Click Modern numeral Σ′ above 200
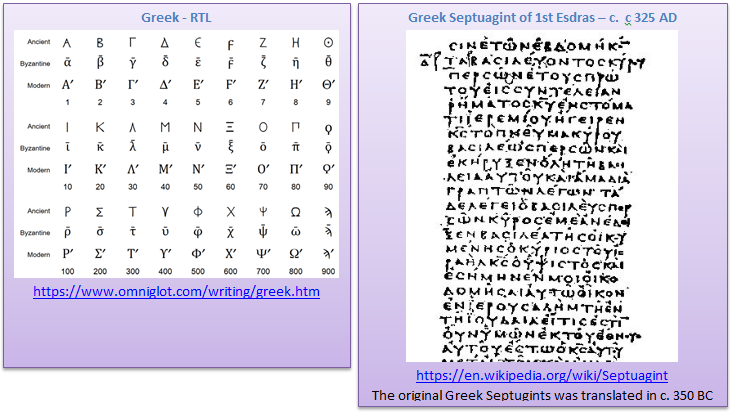This screenshot has width=731, height=412. tap(100, 254)
